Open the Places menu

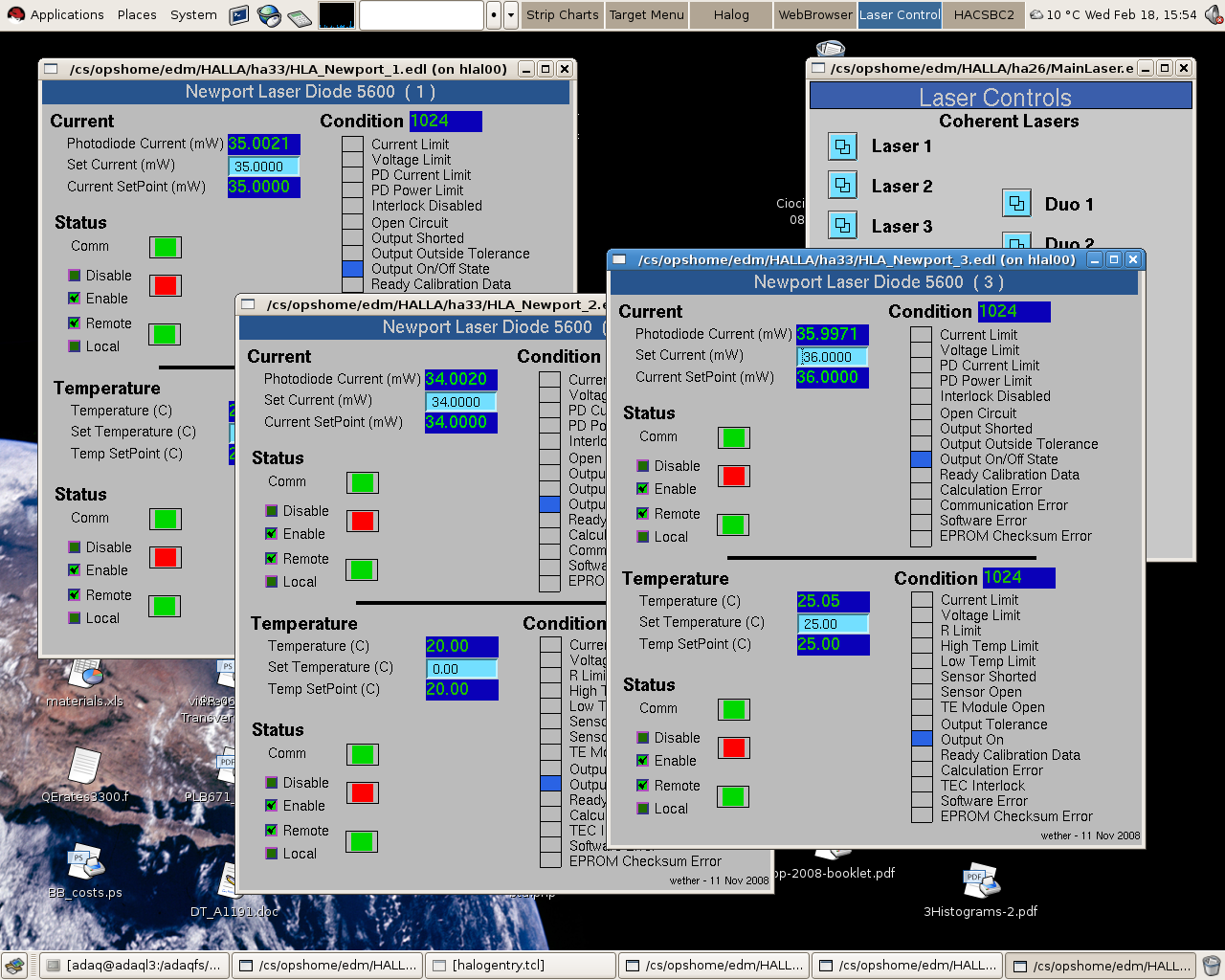click(137, 14)
